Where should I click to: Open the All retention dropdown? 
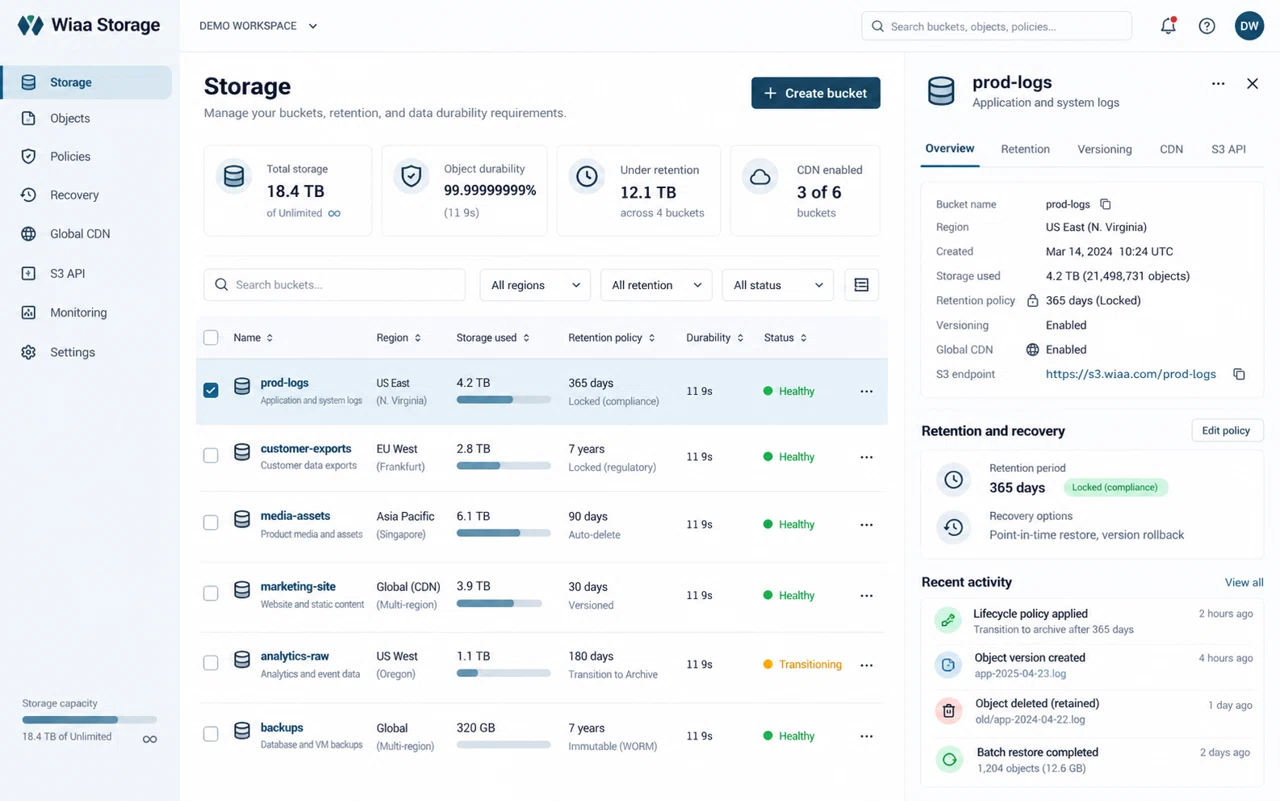(x=656, y=285)
